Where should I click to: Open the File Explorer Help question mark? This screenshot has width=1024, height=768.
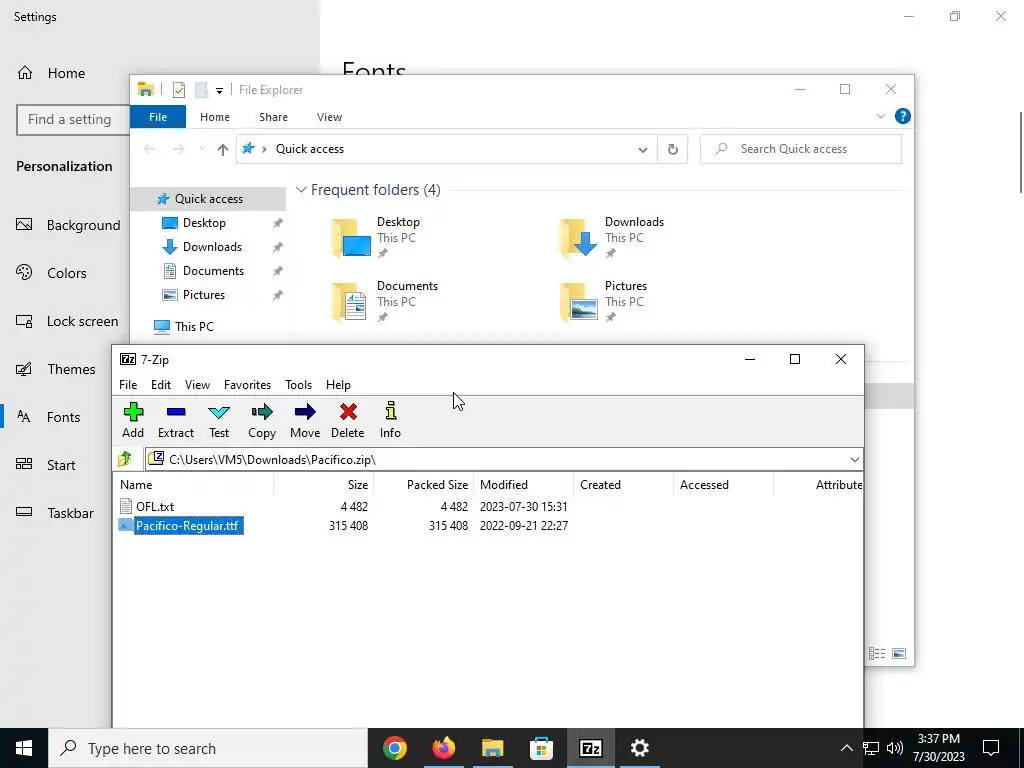pos(903,116)
